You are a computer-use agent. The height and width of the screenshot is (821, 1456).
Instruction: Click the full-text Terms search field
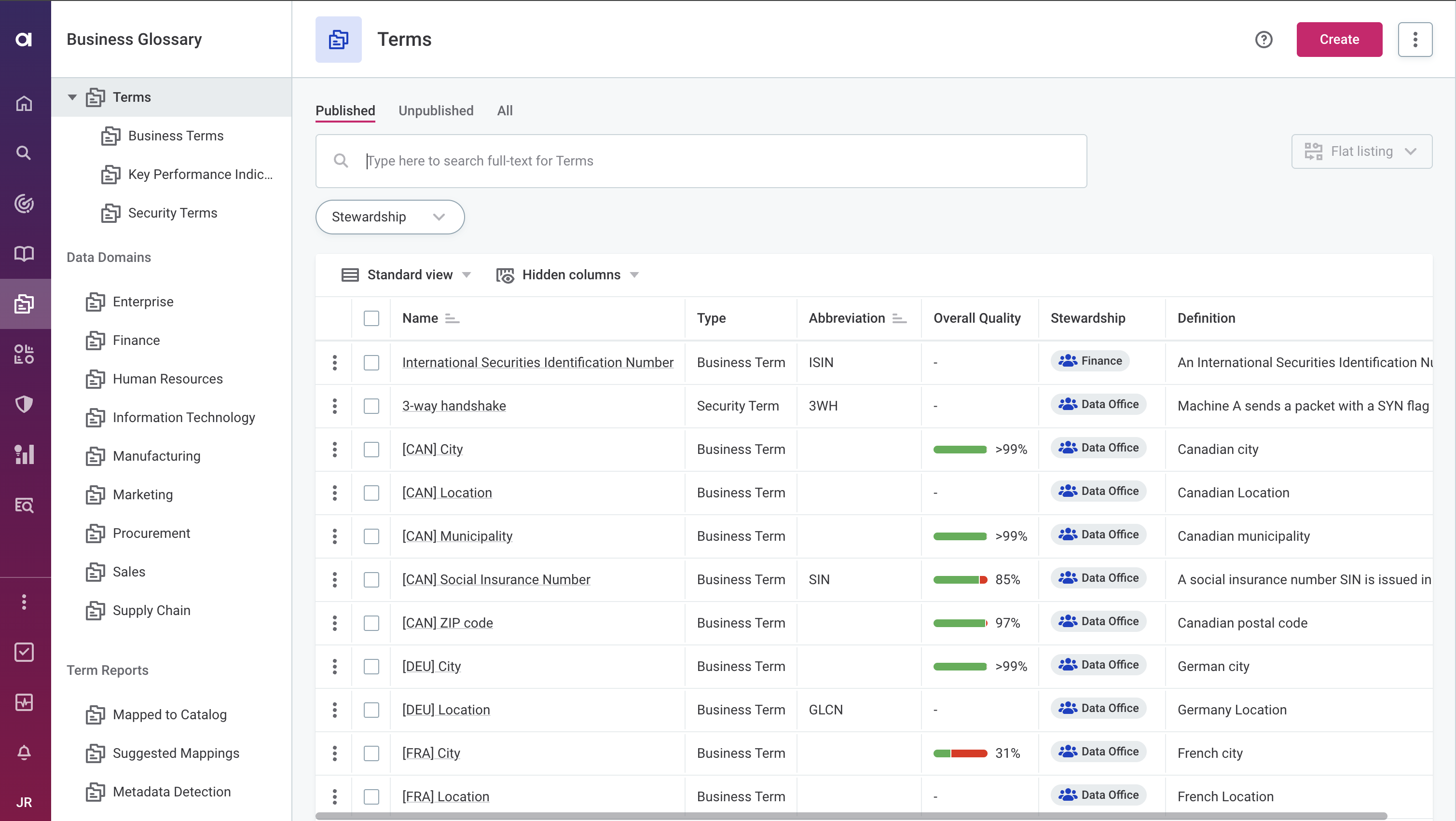701,161
